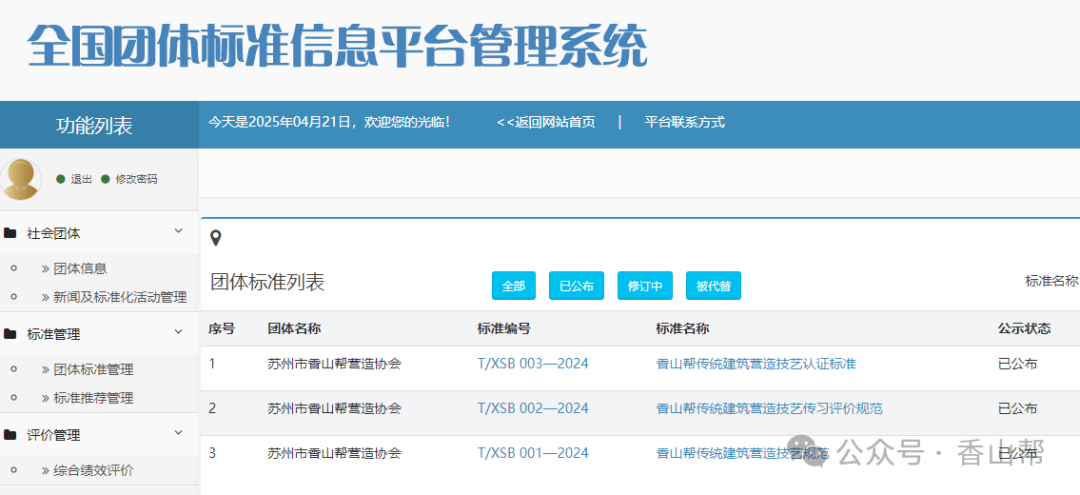Collapse the 社会团体 section chevron

[178, 231]
